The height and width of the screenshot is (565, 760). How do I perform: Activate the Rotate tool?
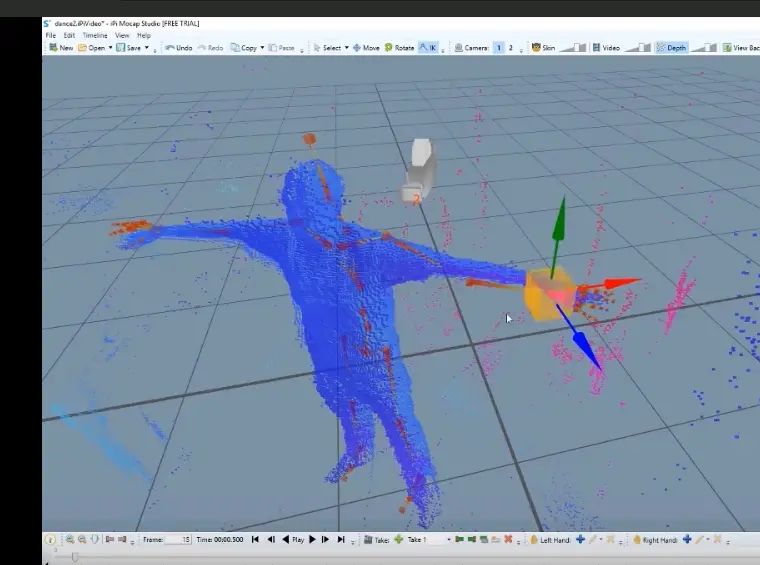399,47
